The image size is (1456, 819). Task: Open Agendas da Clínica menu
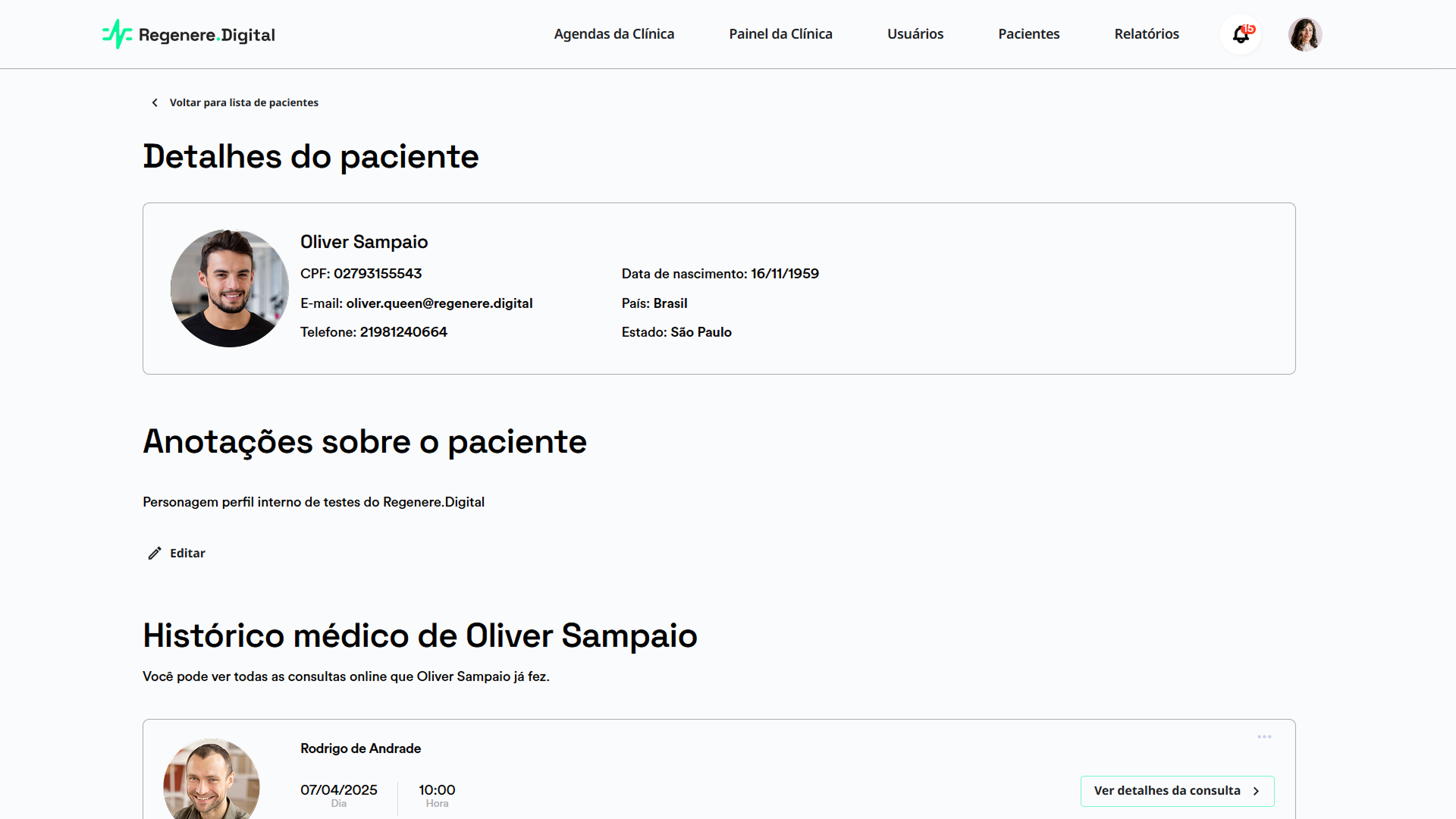click(613, 34)
